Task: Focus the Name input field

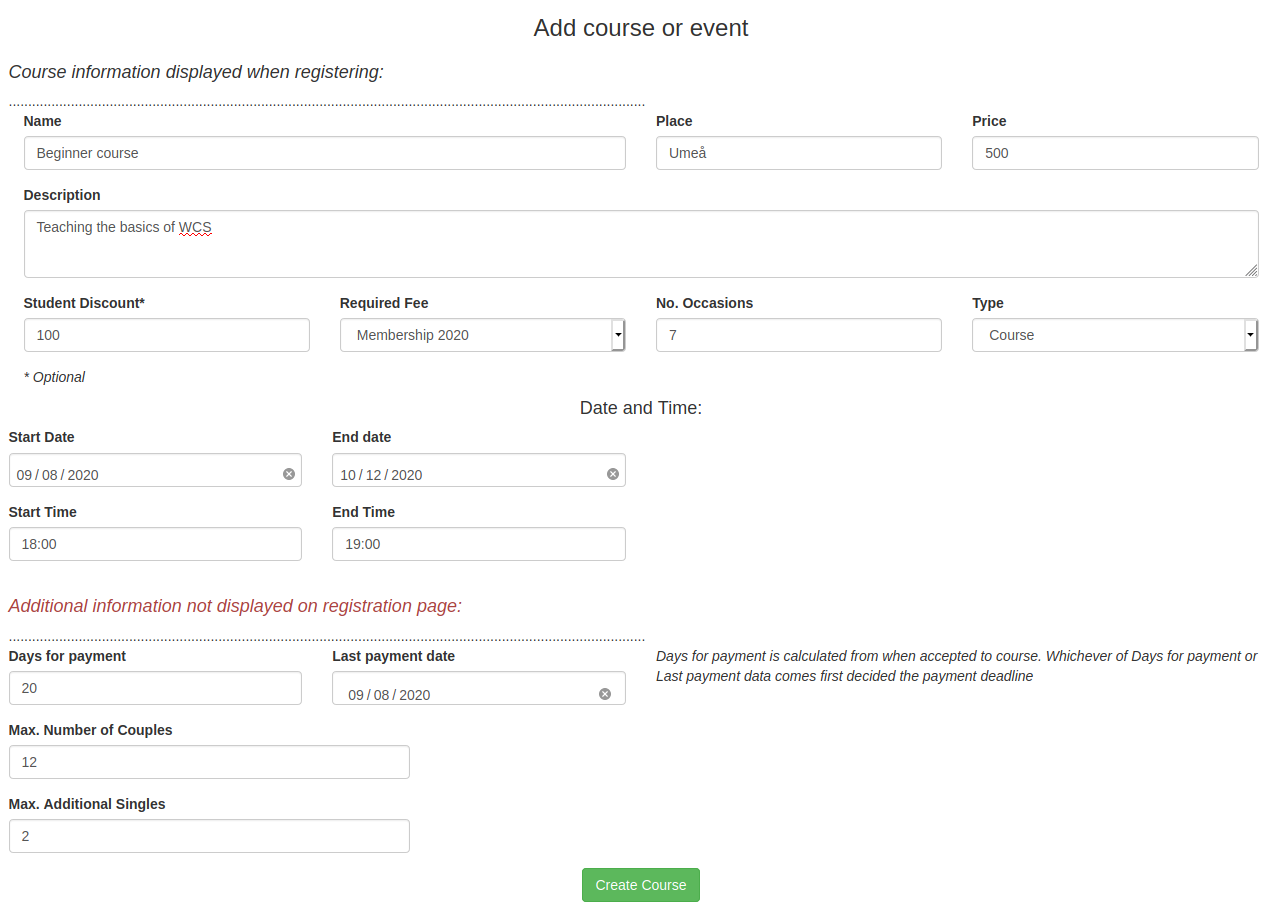Action: 324,153
